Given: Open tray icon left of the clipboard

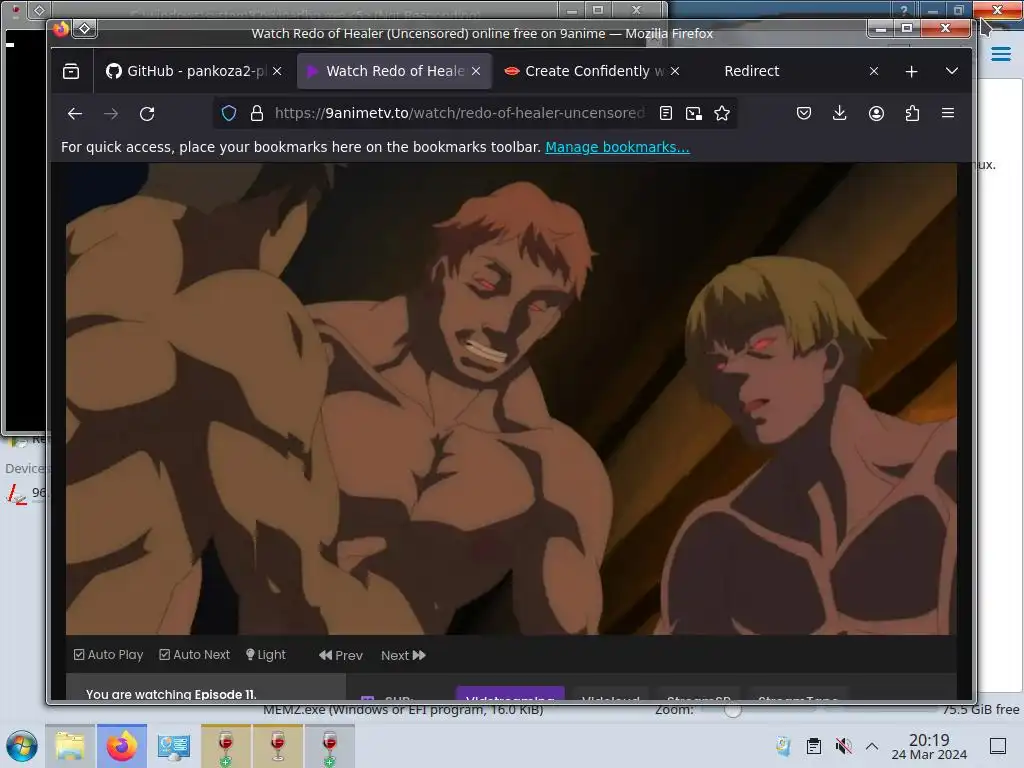Looking at the screenshot, I should [x=783, y=746].
